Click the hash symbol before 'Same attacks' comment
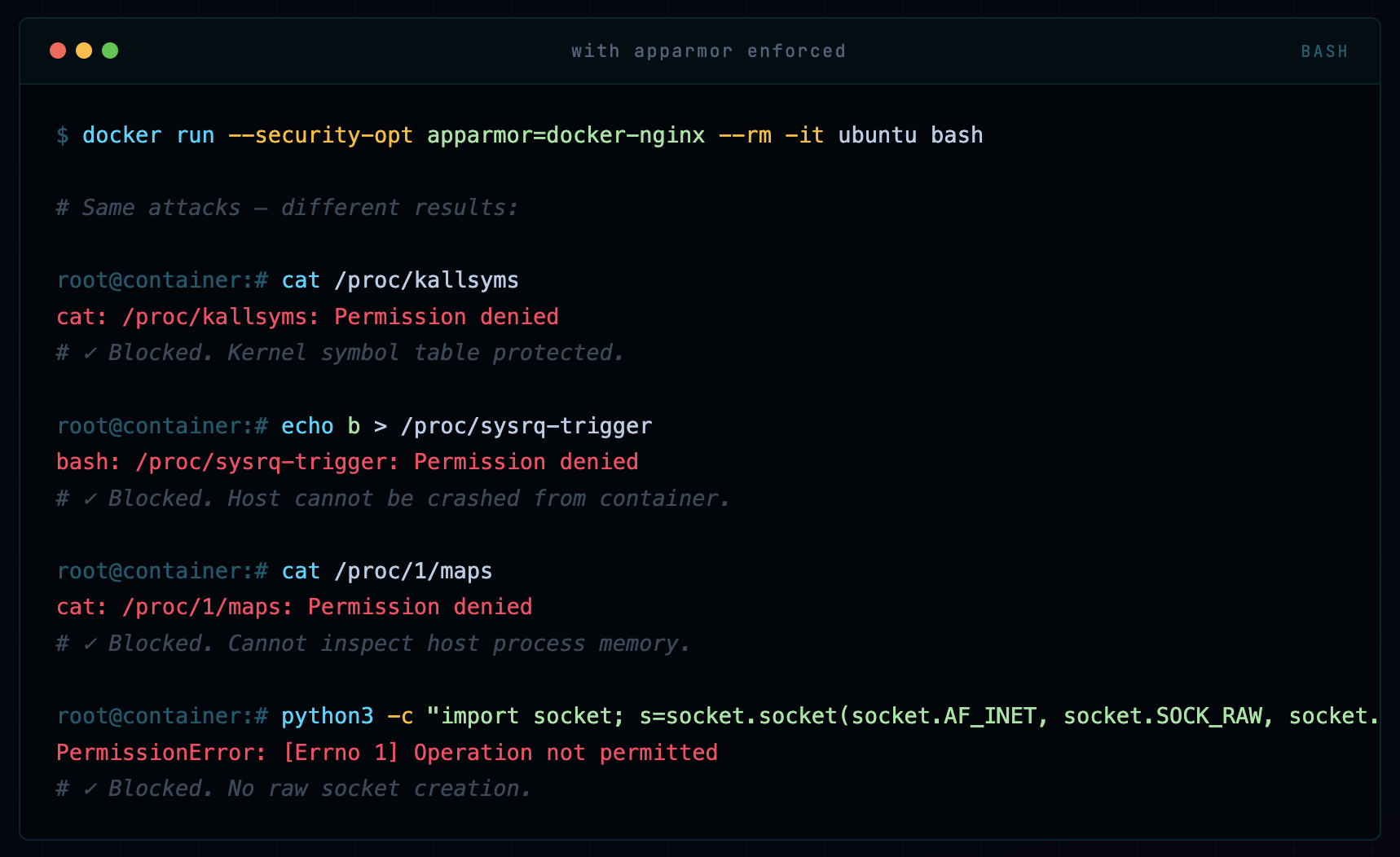Screen dimensions: 1400x857 pos(62,207)
